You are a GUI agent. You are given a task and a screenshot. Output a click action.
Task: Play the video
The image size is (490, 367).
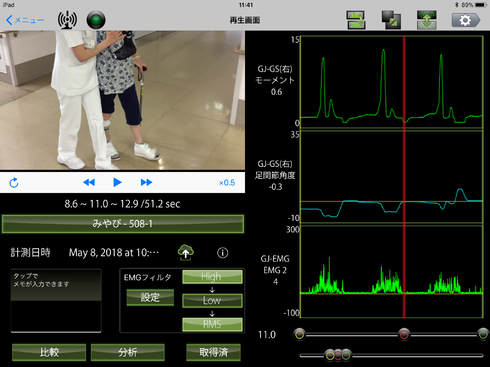click(x=117, y=182)
